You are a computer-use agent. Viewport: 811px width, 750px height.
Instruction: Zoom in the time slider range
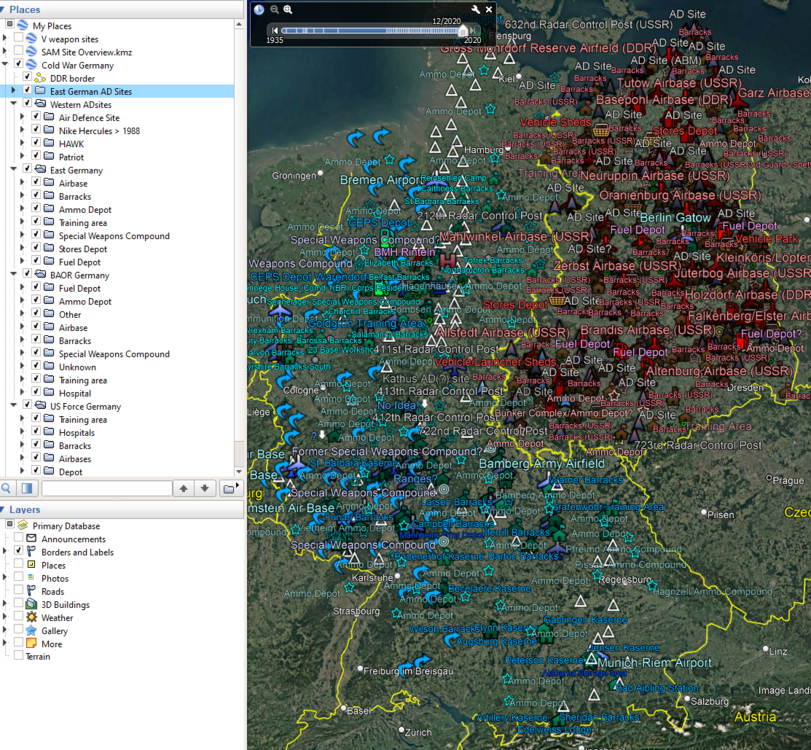[x=288, y=10]
